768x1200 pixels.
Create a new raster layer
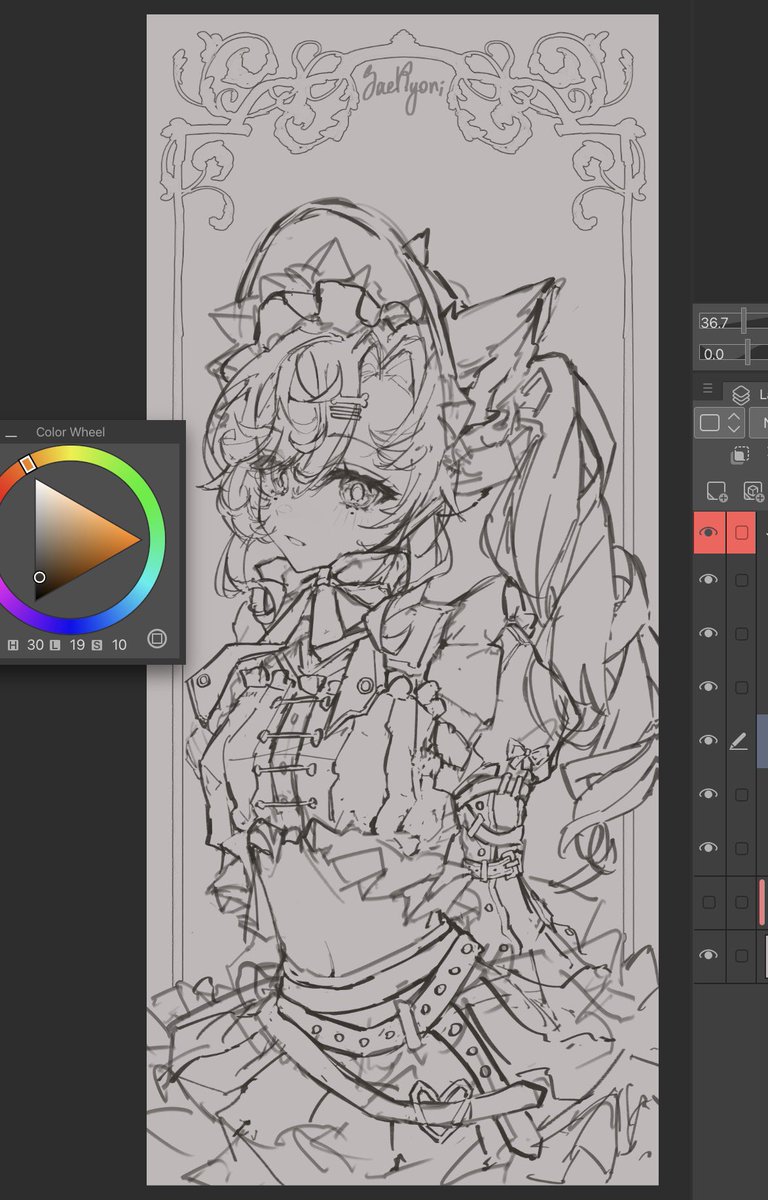pos(716,490)
